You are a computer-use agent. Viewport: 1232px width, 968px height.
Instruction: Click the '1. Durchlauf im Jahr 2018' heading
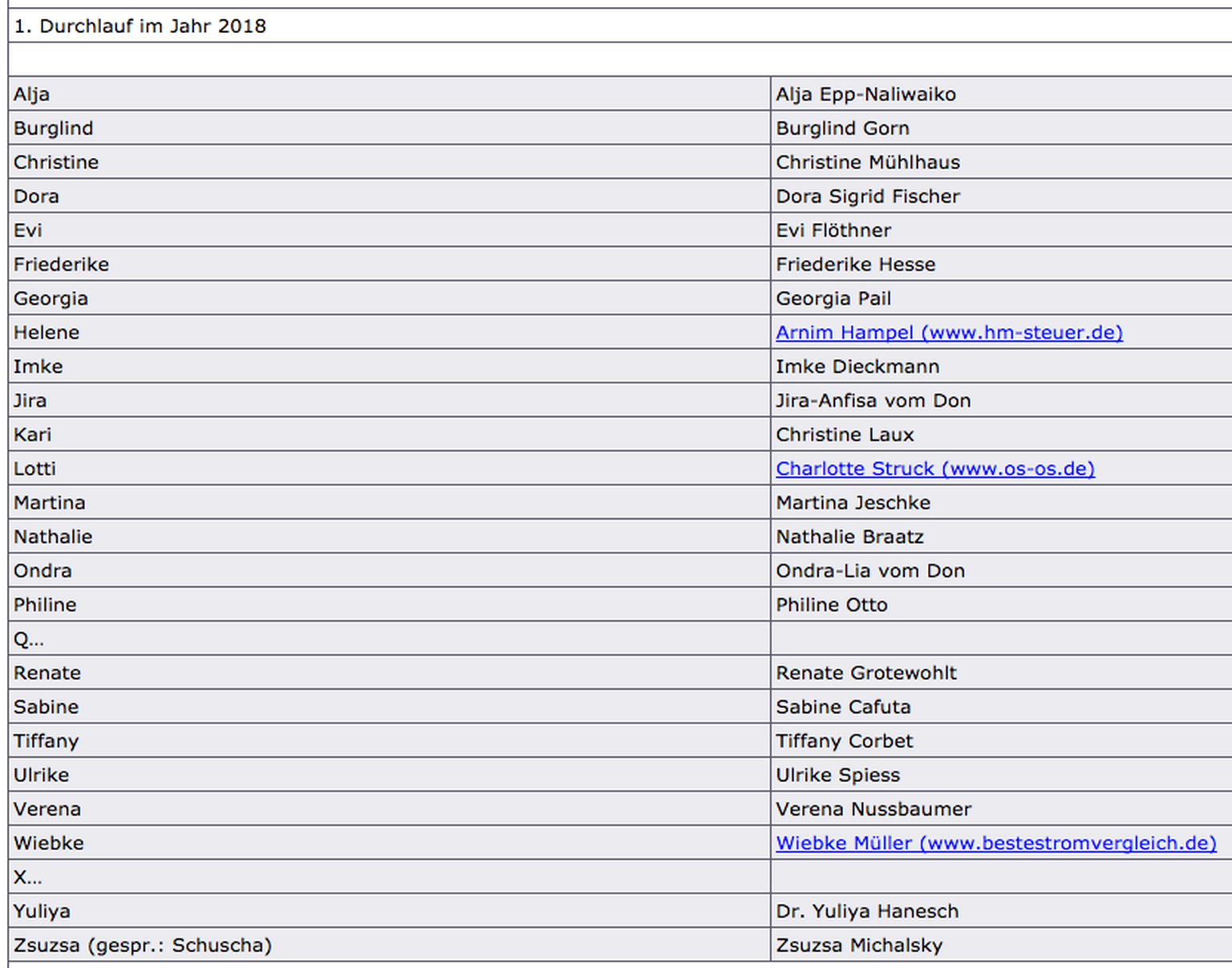pos(140,26)
